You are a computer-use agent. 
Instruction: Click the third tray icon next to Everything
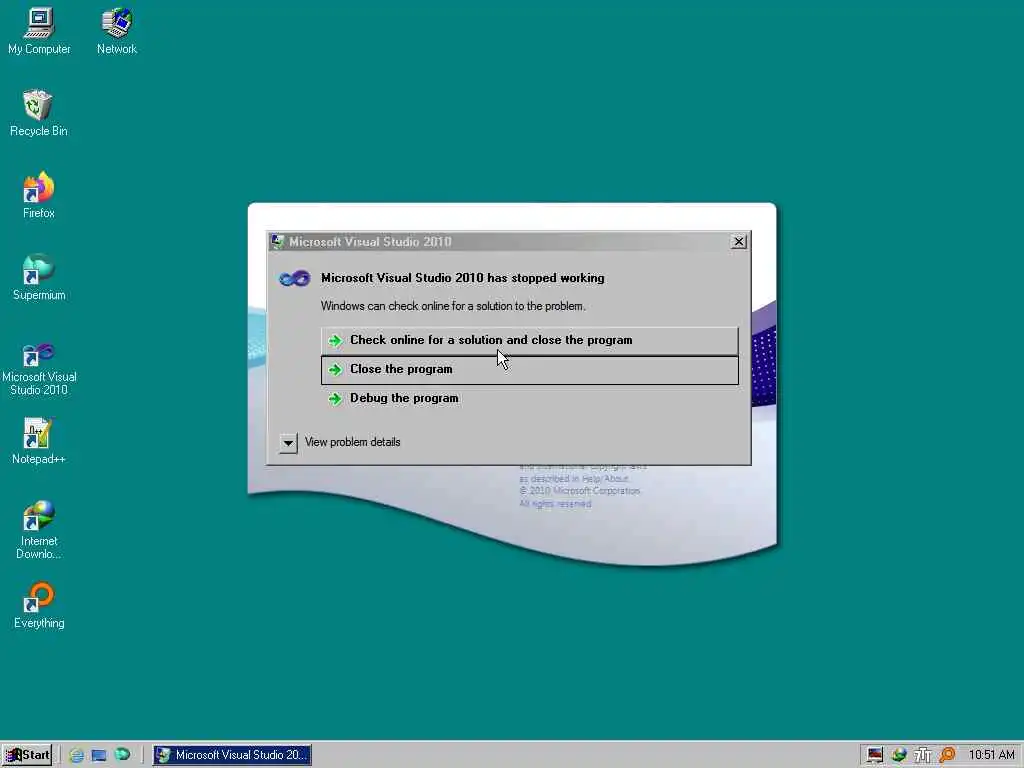(923, 755)
